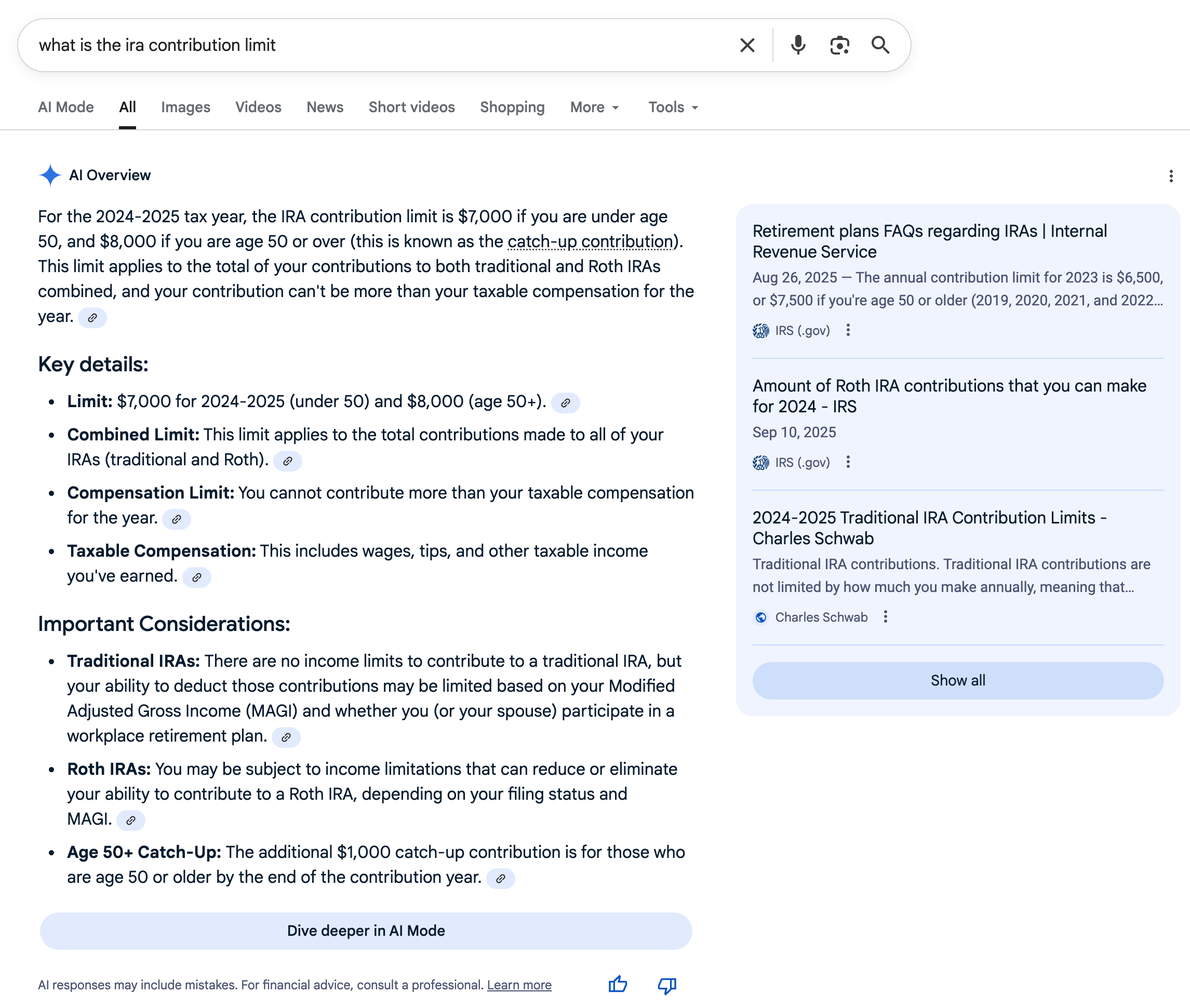The width and height of the screenshot is (1190, 1008).
Task: Show all sources in the side panel
Action: point(957,680)
